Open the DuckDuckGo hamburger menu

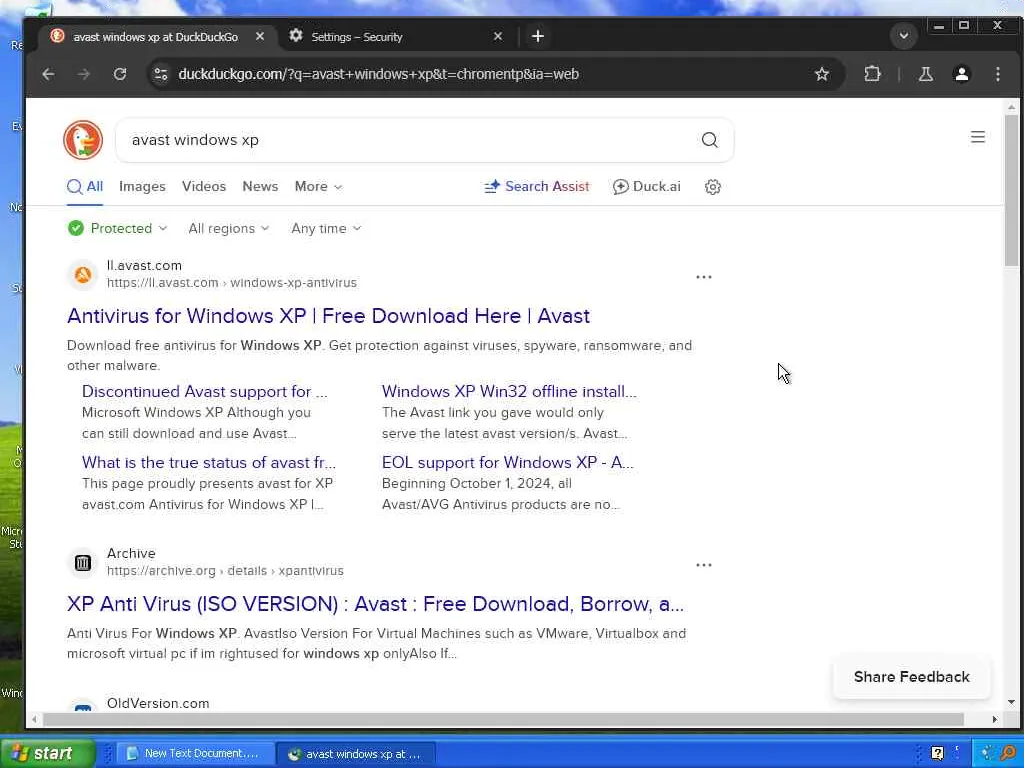978,137
